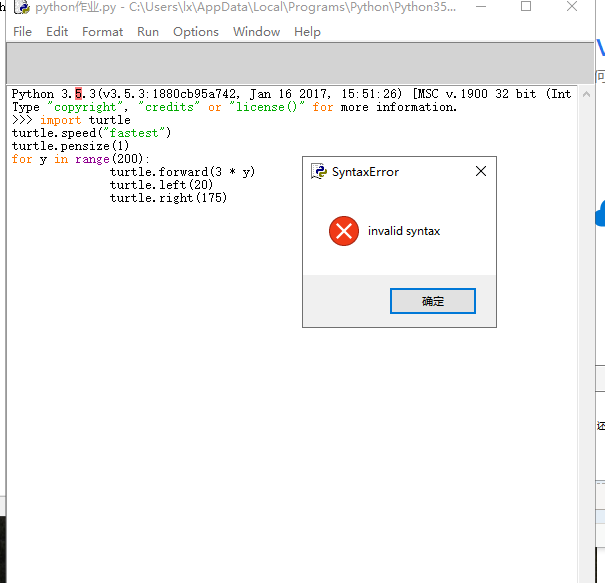Click the turtle.right(175) line
605x583 pixels.
[x=168, y=198]
